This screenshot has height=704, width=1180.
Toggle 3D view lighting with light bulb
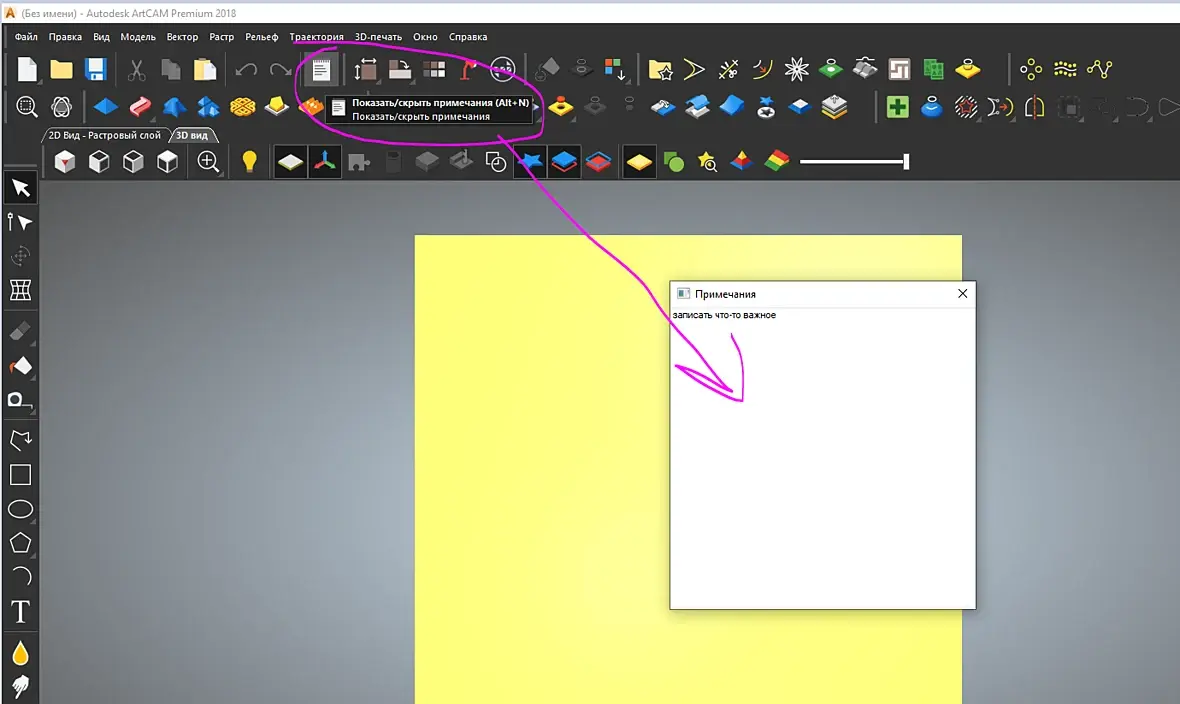pos(249,162)
